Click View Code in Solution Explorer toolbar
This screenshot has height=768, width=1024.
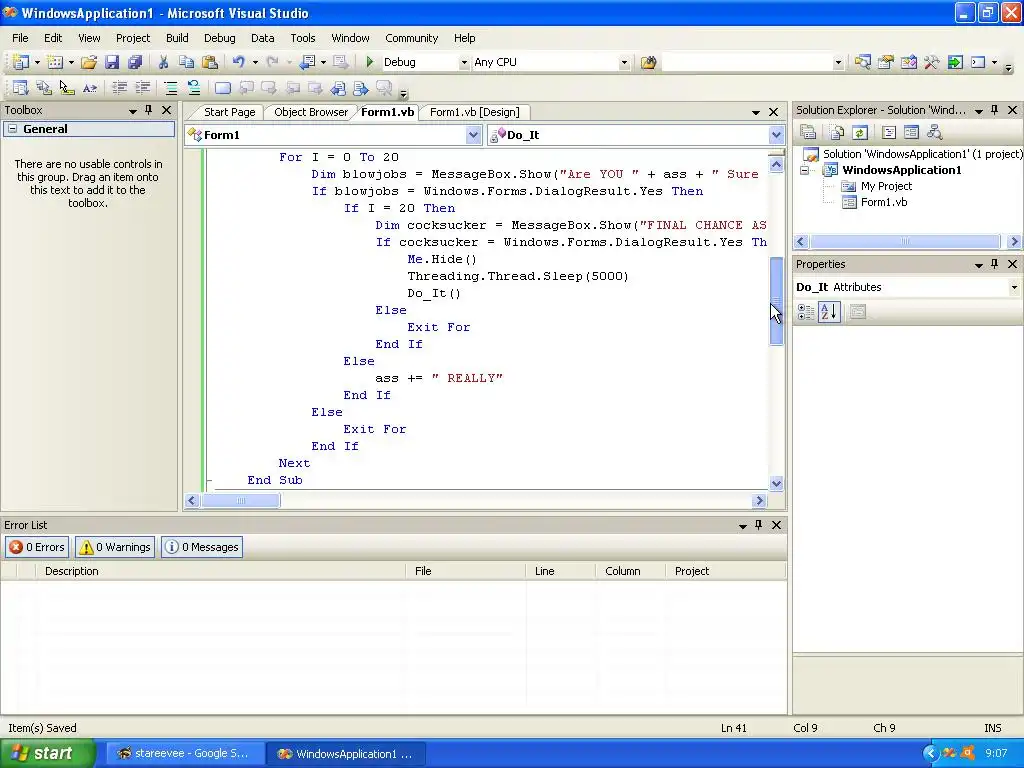(x=888, y=133)
